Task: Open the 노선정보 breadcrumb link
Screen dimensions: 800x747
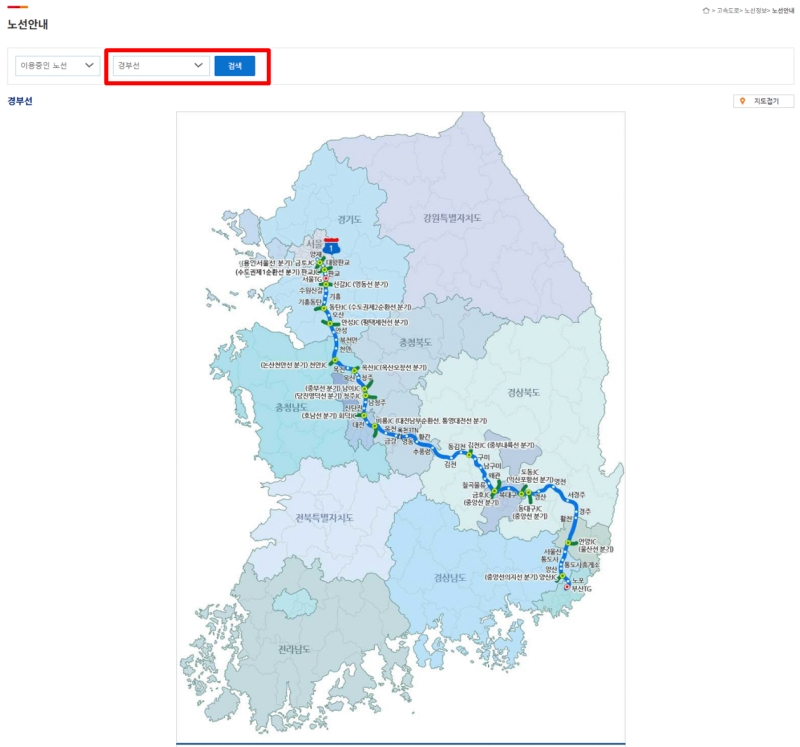Action: click(756, 11)
